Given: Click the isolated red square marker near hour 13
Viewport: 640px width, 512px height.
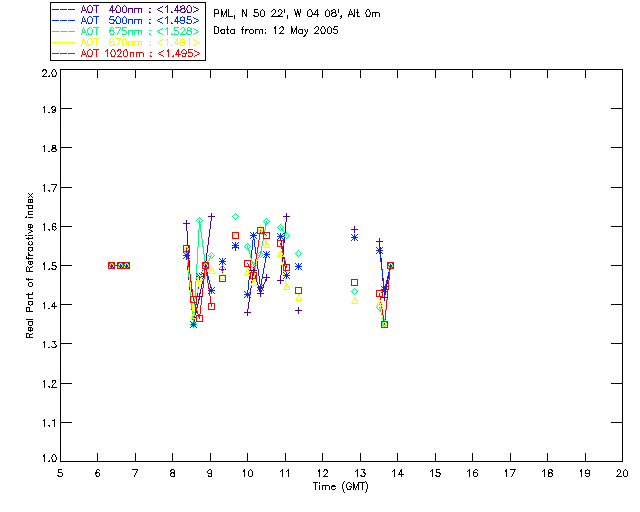Looking at the screenshot, I should click(x=355, y=283).
